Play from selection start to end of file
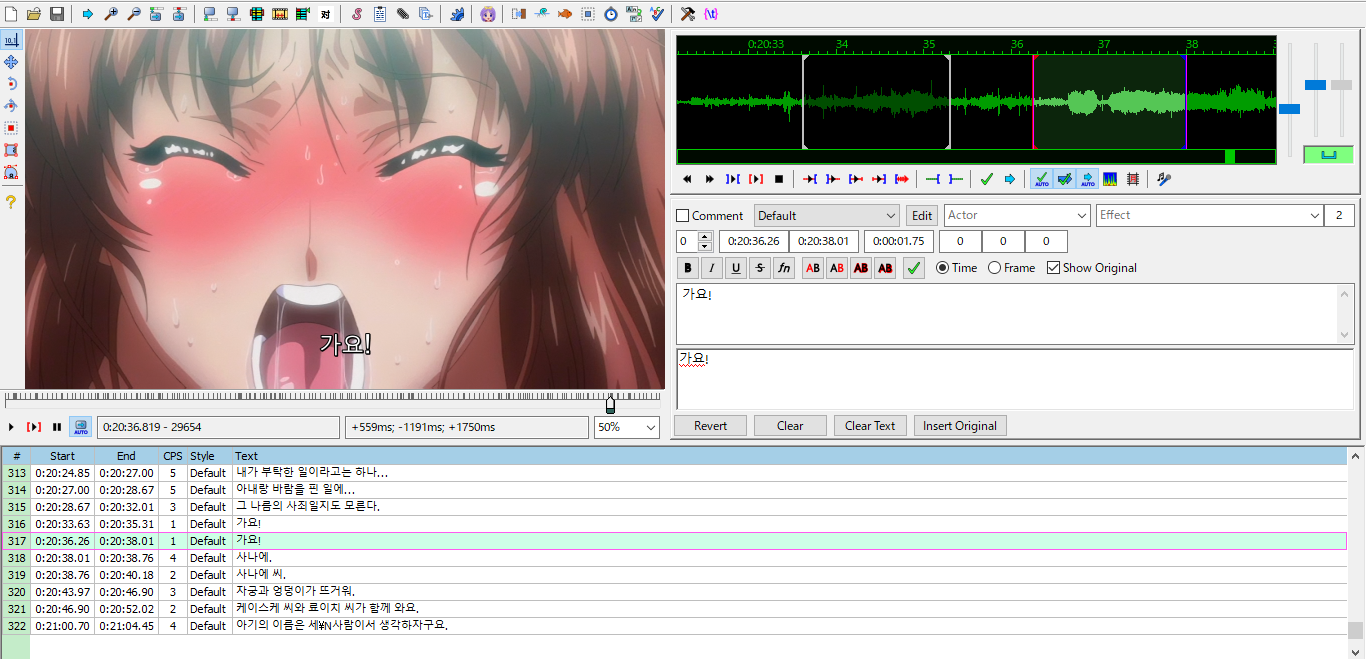The width and height of the screenshot is (1366, 659). point(902,179)
